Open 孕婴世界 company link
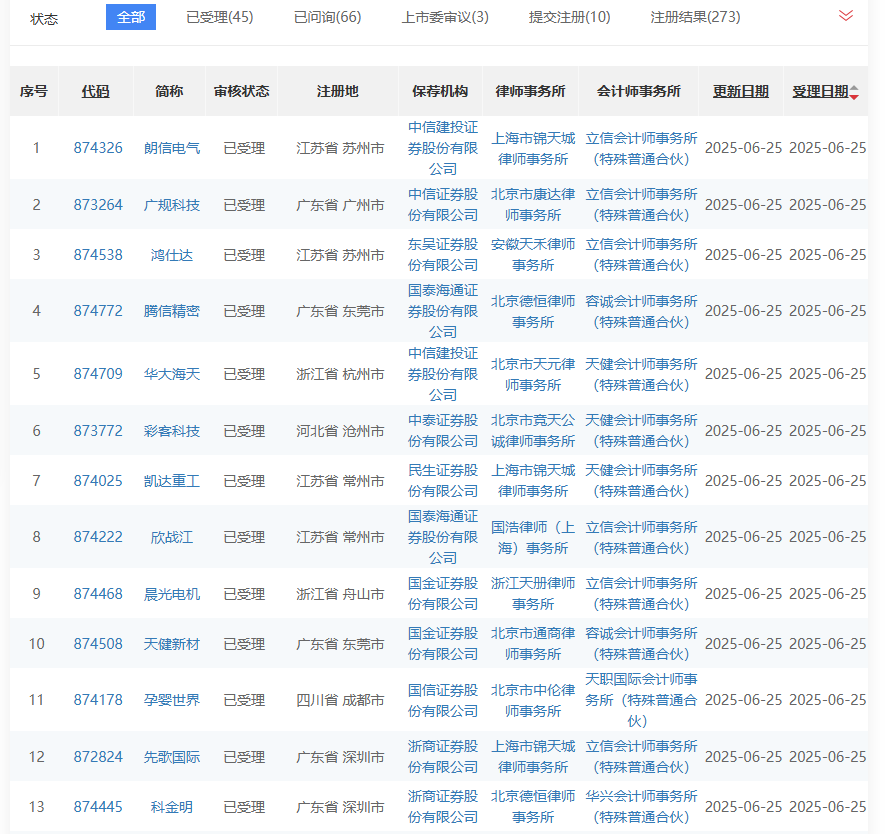 coord(172,700)
